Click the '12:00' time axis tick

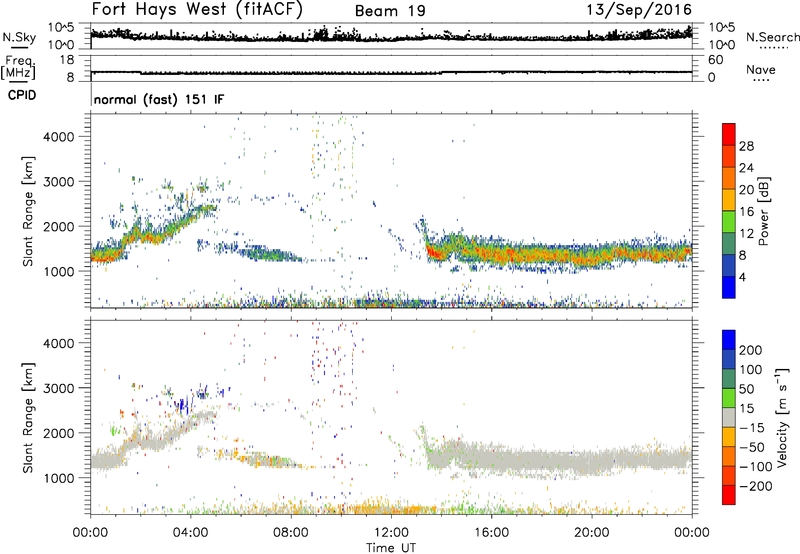pyautogui.click(x=391, y=533)
